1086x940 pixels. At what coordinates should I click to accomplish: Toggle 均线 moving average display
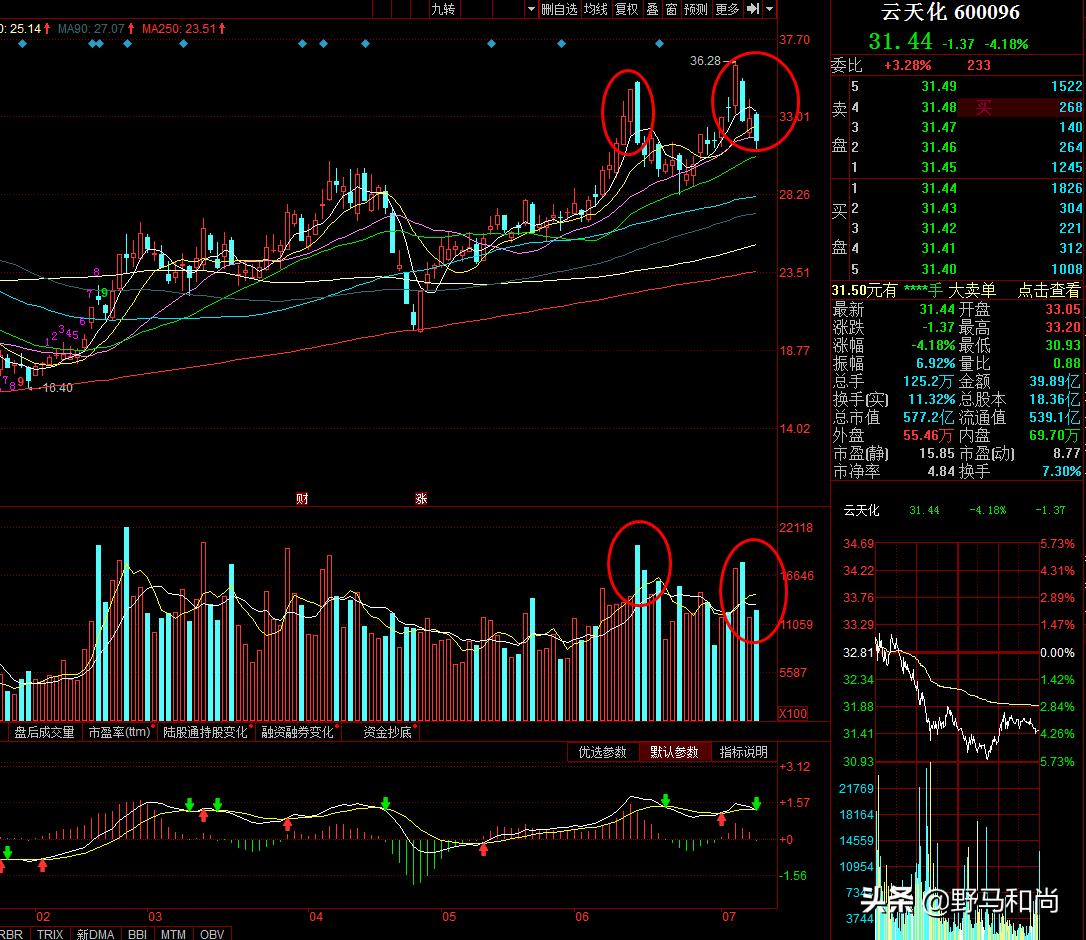pyautogui.click(x=596, y=9)
